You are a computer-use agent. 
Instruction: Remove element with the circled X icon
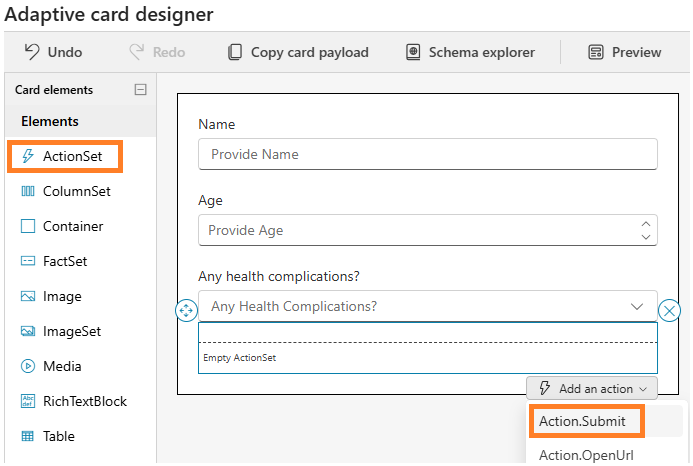point(670,310)
